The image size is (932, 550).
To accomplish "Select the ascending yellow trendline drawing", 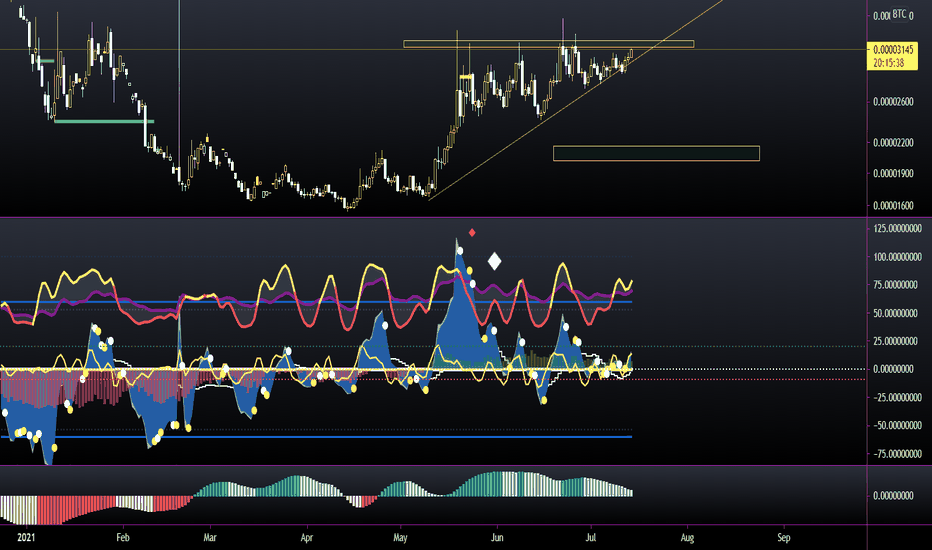I will (575, 100).
